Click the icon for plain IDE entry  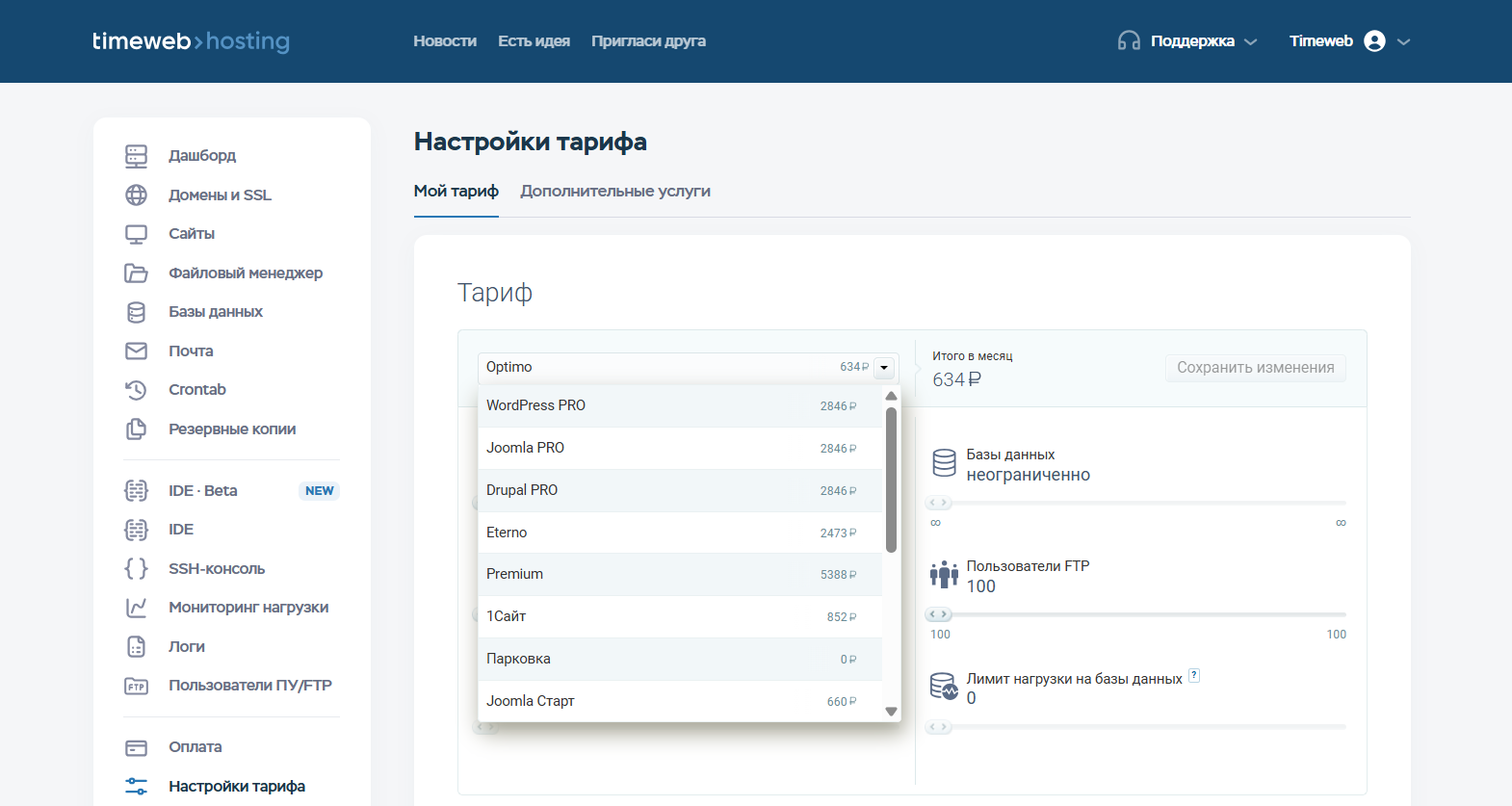137,530
